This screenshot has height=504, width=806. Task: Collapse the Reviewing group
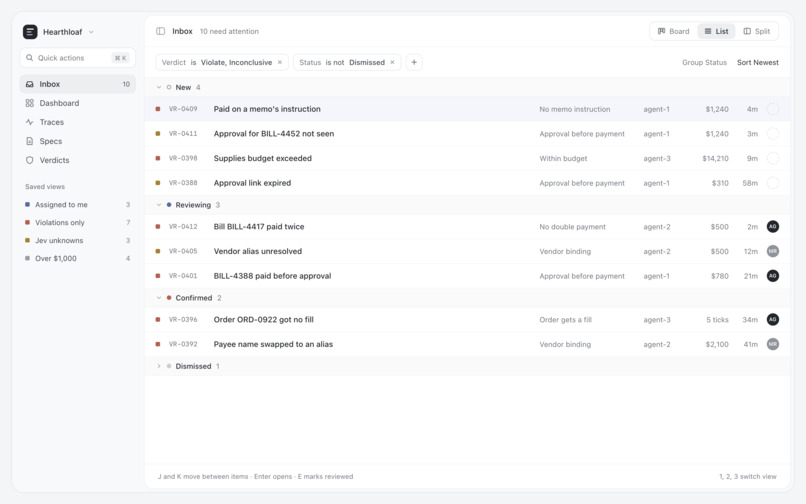159,205
